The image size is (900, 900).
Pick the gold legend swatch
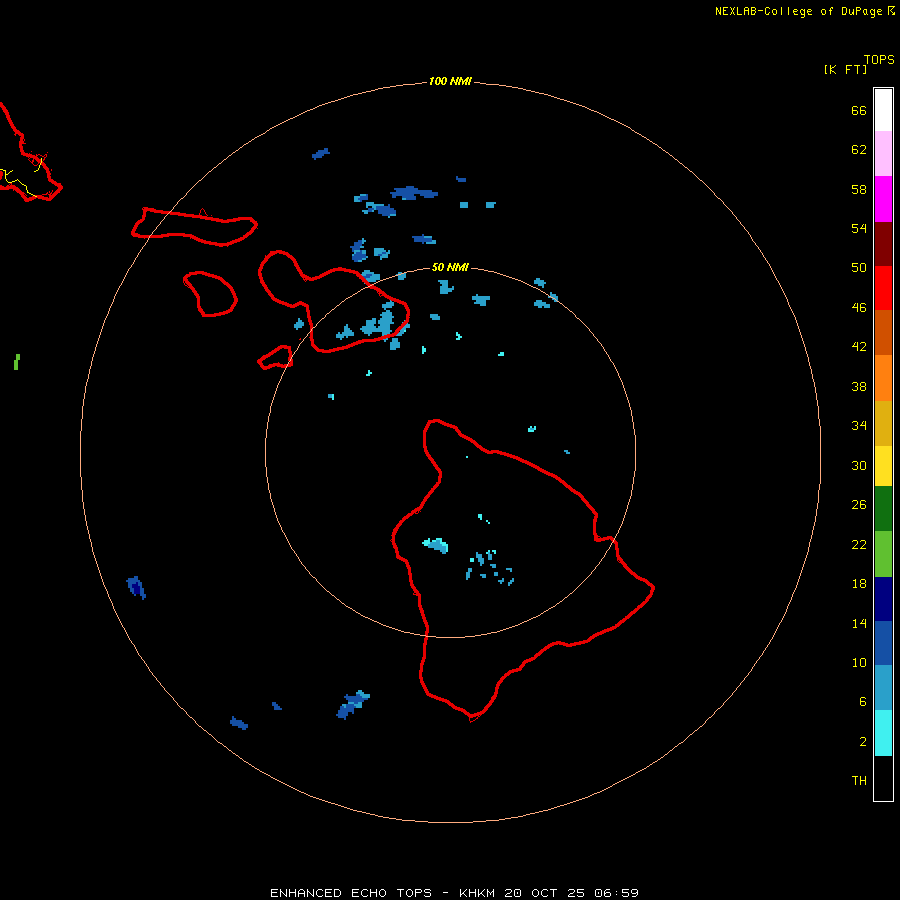(x=883, y=423)
